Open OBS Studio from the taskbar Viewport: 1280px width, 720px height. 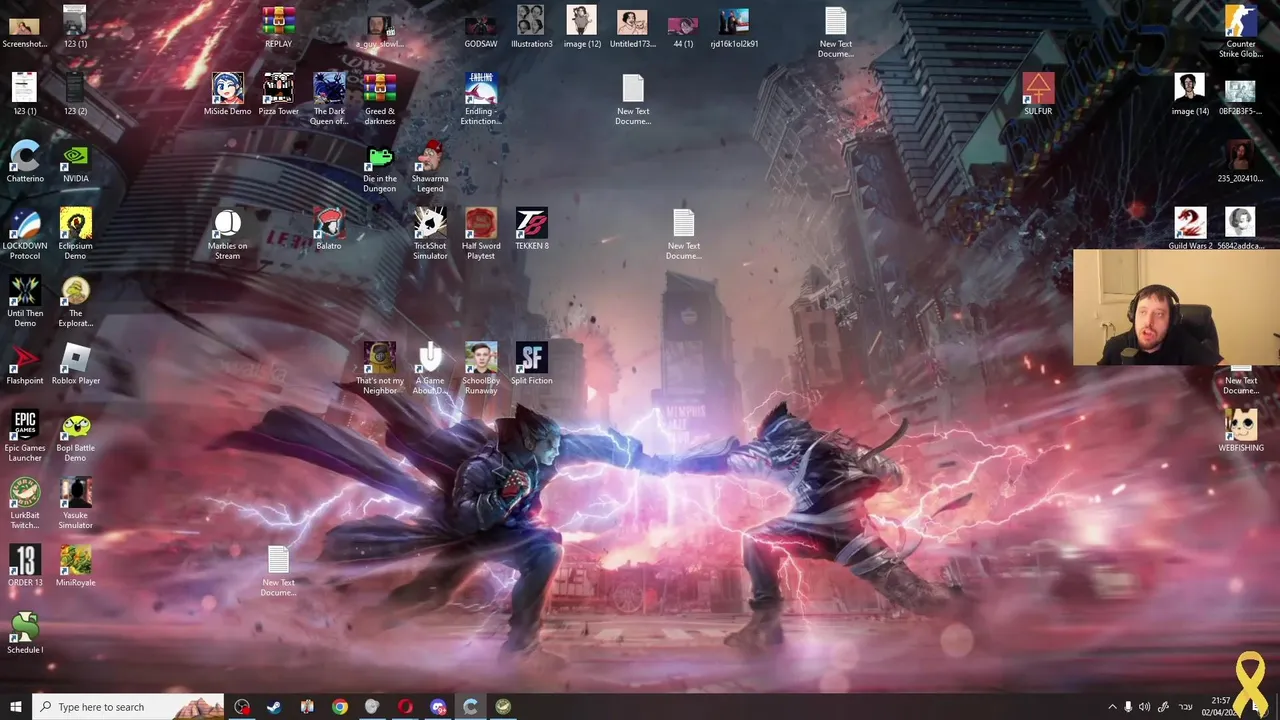[242, 707]
